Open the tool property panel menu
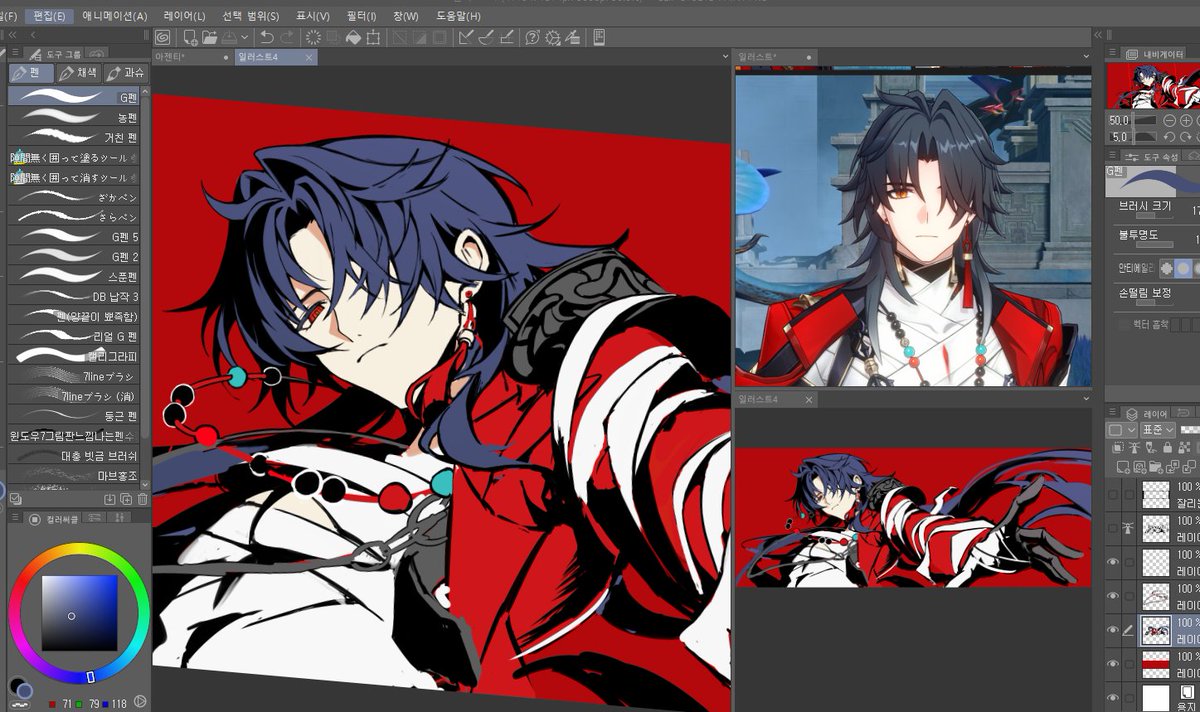 tap(1112, 156)
